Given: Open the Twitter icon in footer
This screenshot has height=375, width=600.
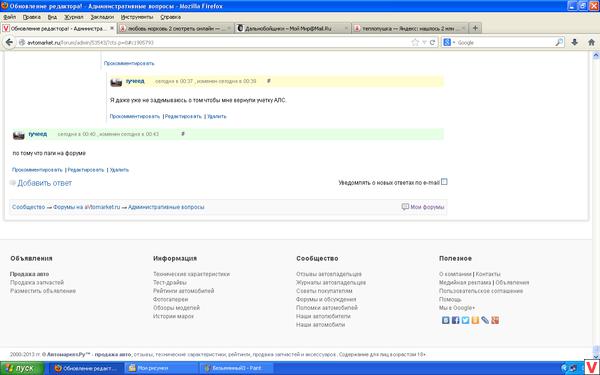Looking at the screenshot, I should click(x=465, y=320).
